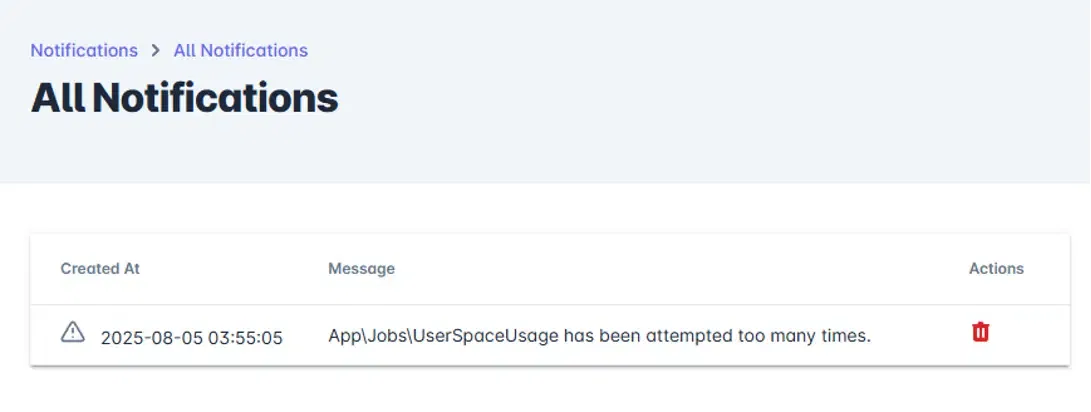Click the time 03:55:05 in the timestamp
This screenshot has height=412, width=1091.
click(x=245, y=337)
